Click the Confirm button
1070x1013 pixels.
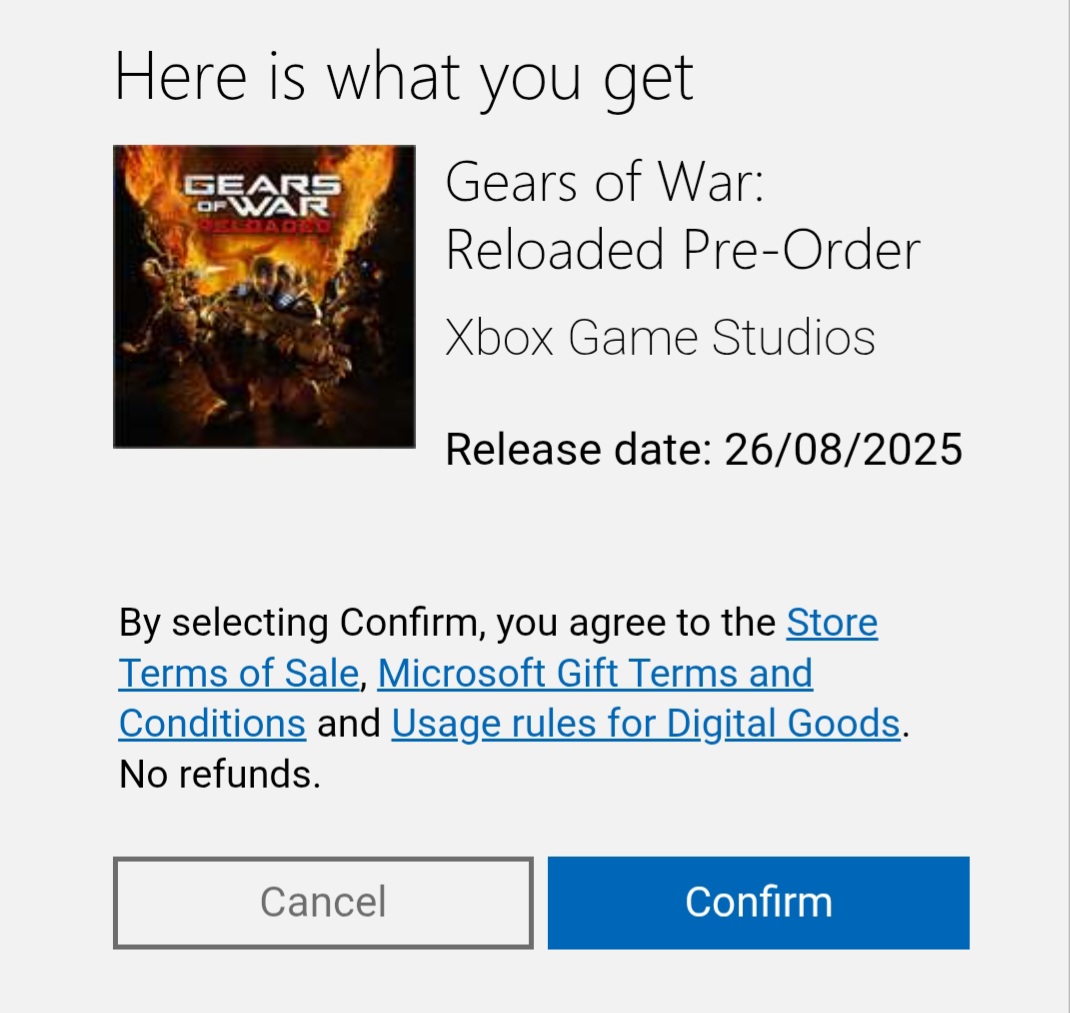[x=758, y=902]
